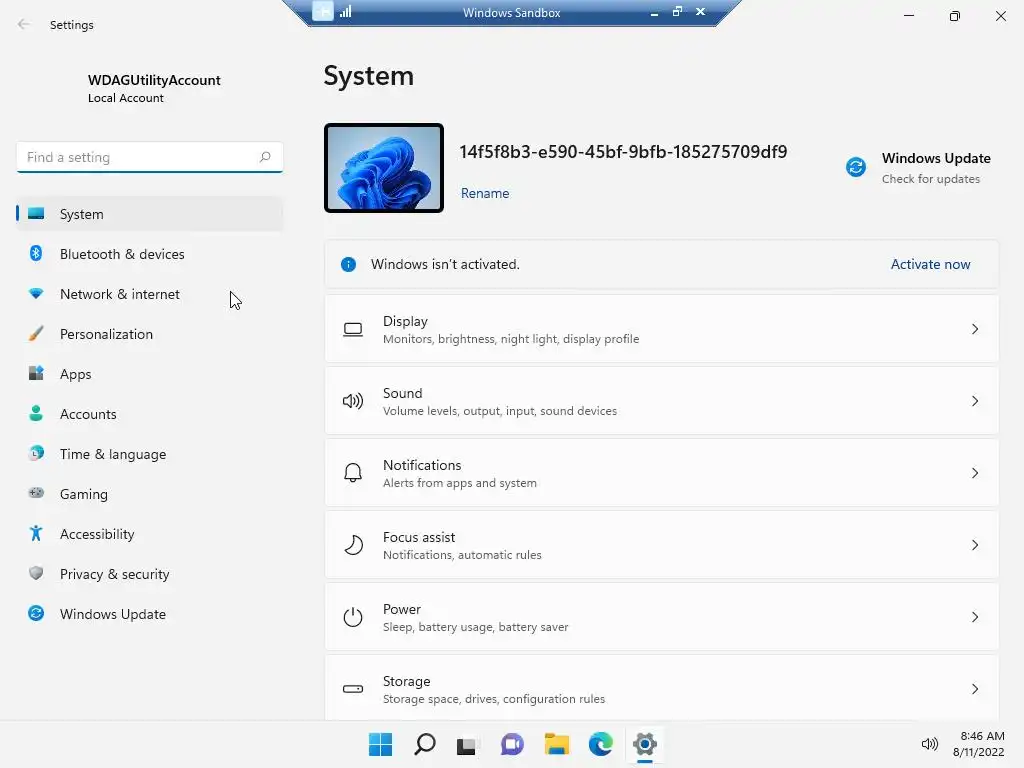Click the Gaming controller icon

tap(36, 493)
